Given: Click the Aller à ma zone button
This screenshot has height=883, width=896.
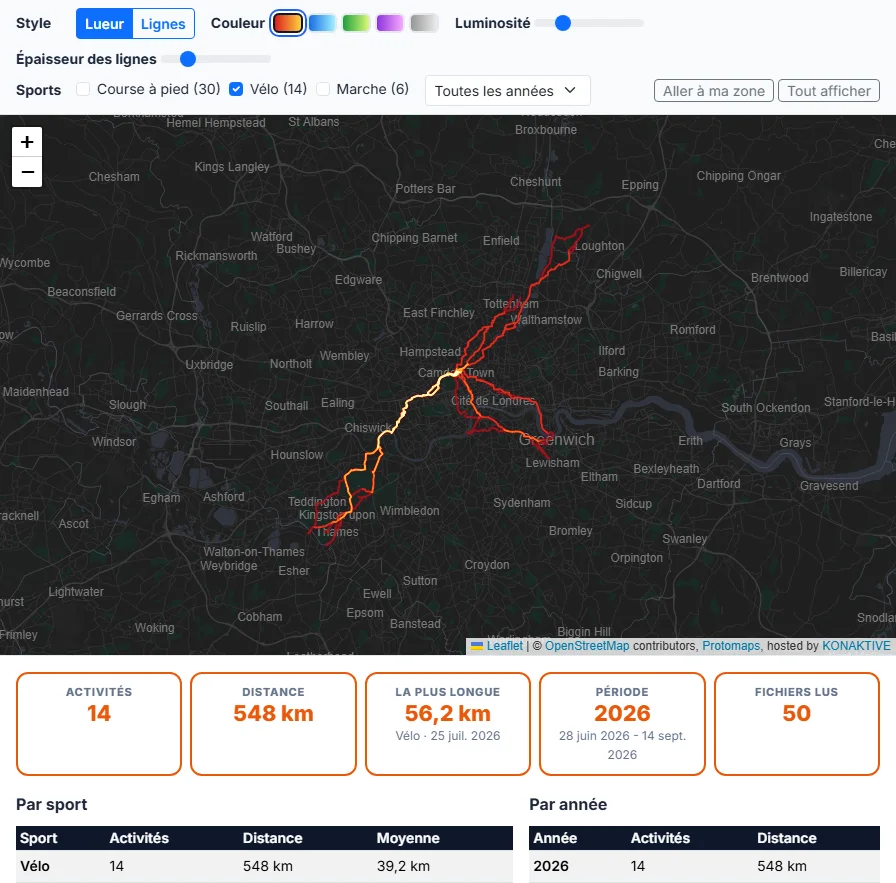Looking at the screenshot, I should [x=714, y=91].
